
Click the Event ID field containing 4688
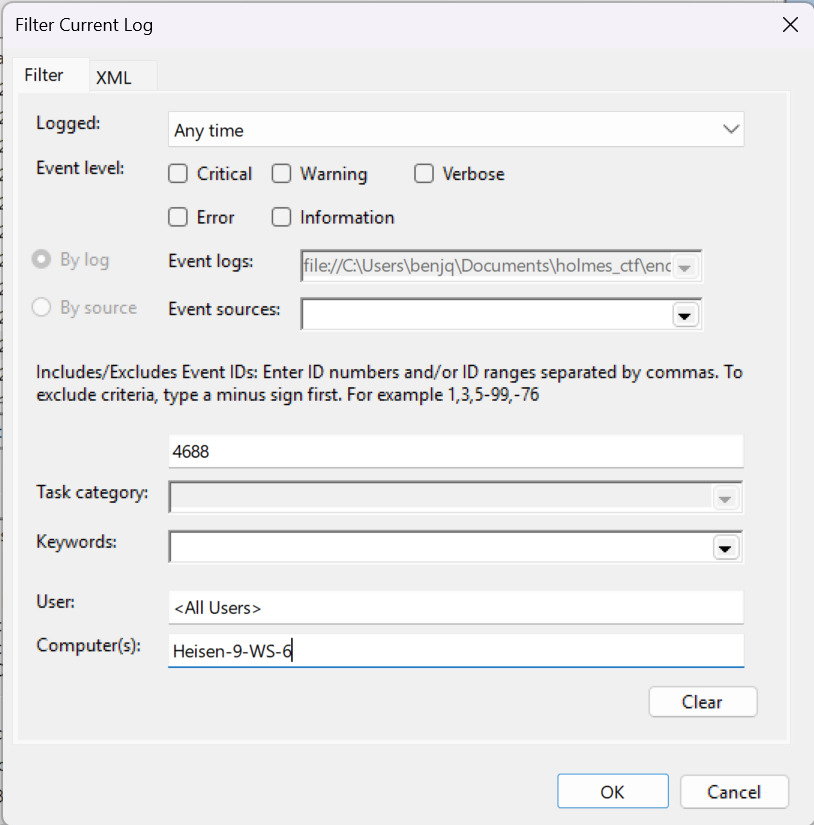455,451
